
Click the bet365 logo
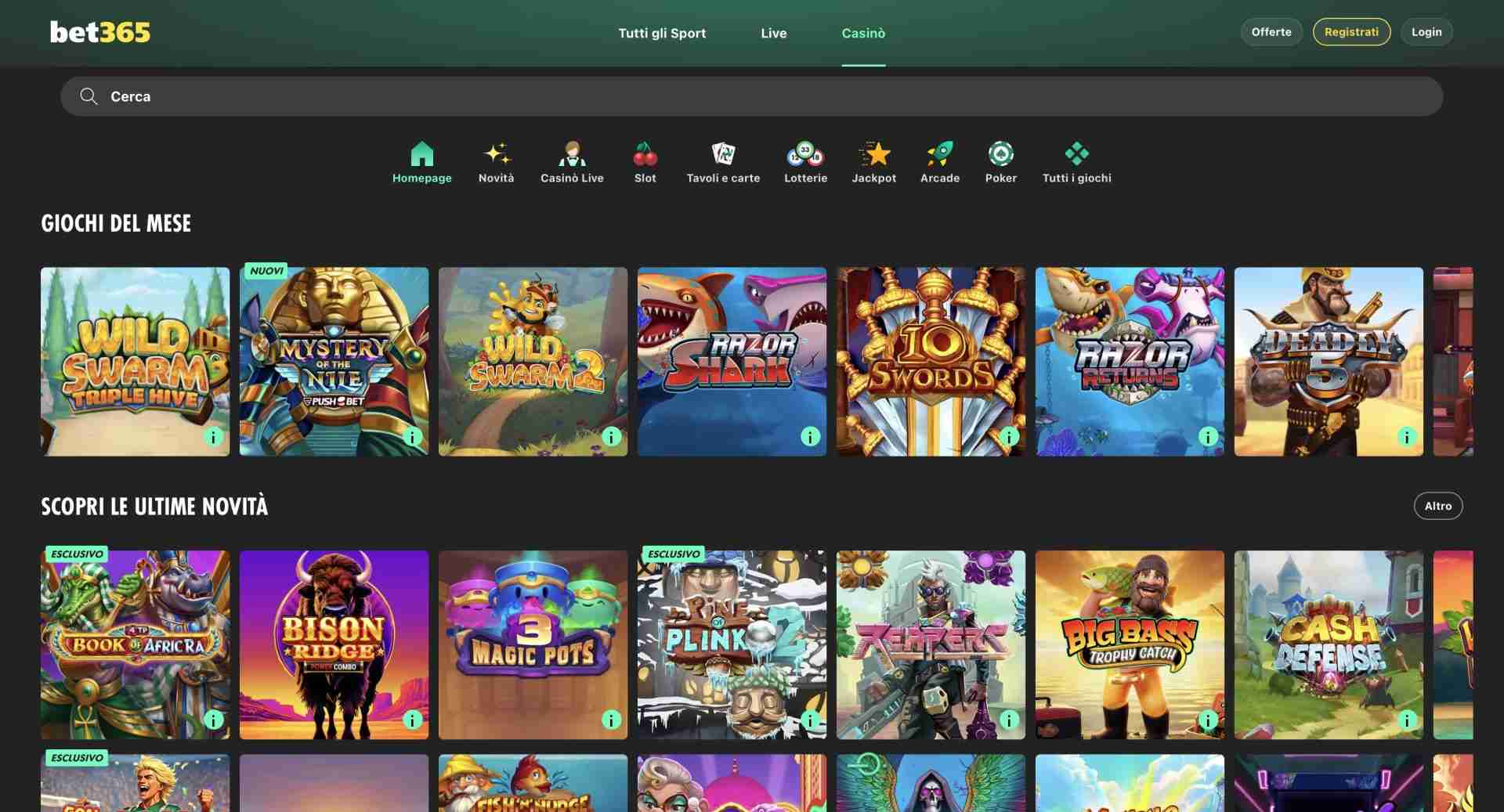(100, 32)
